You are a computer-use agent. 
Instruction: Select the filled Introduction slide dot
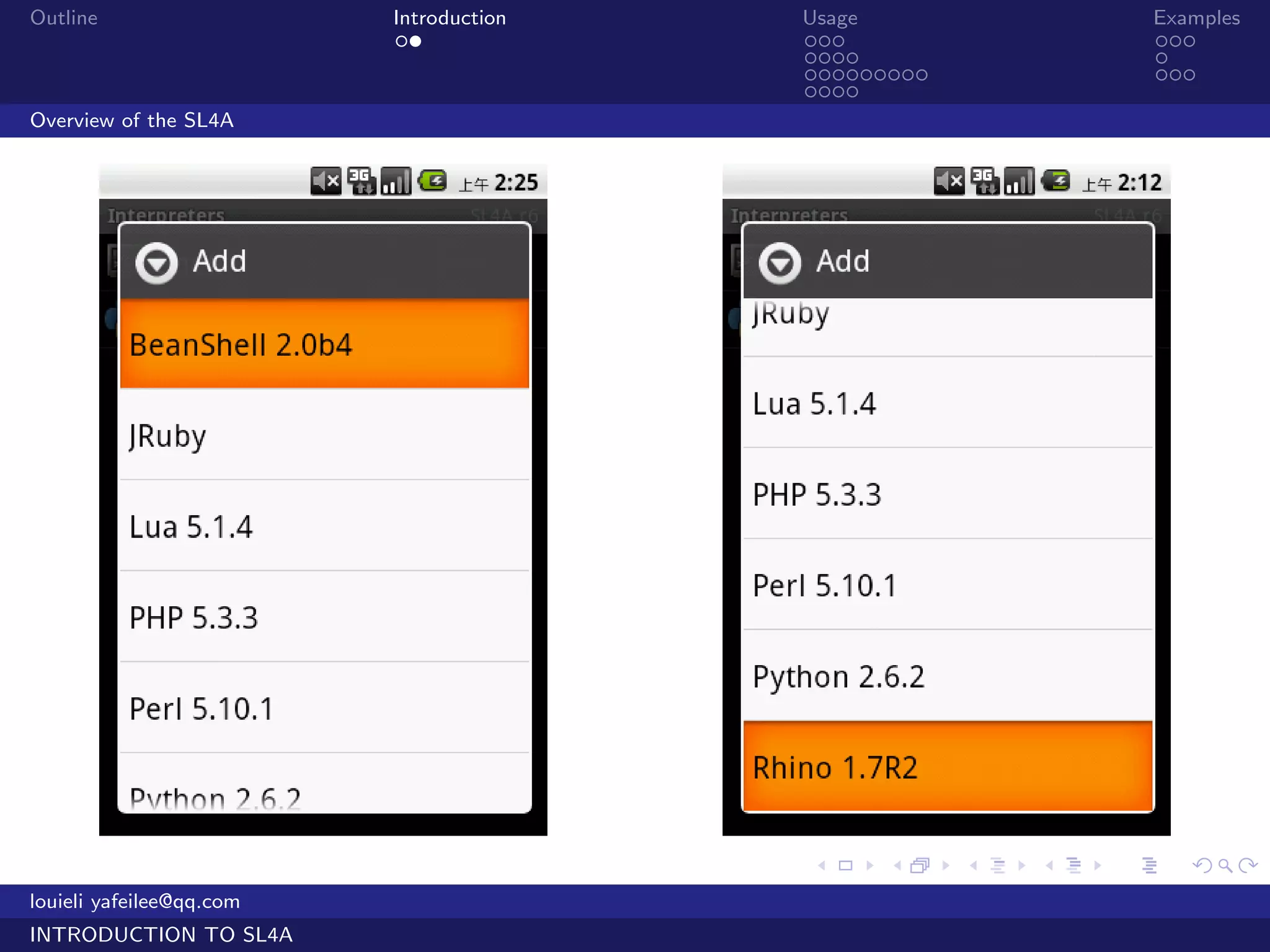[415, 42]
